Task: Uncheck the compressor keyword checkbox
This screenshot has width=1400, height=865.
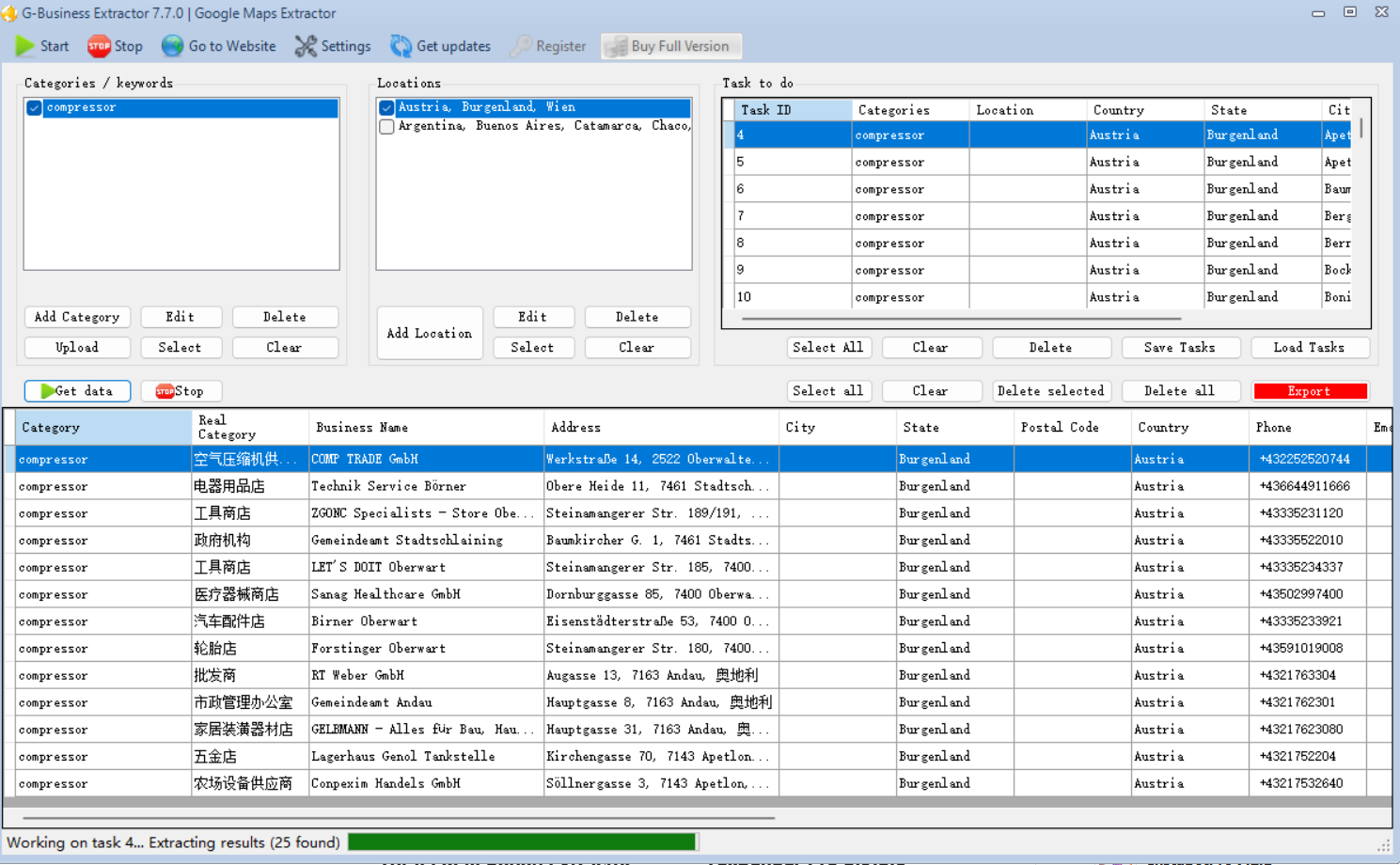Action: coord(35,108)
